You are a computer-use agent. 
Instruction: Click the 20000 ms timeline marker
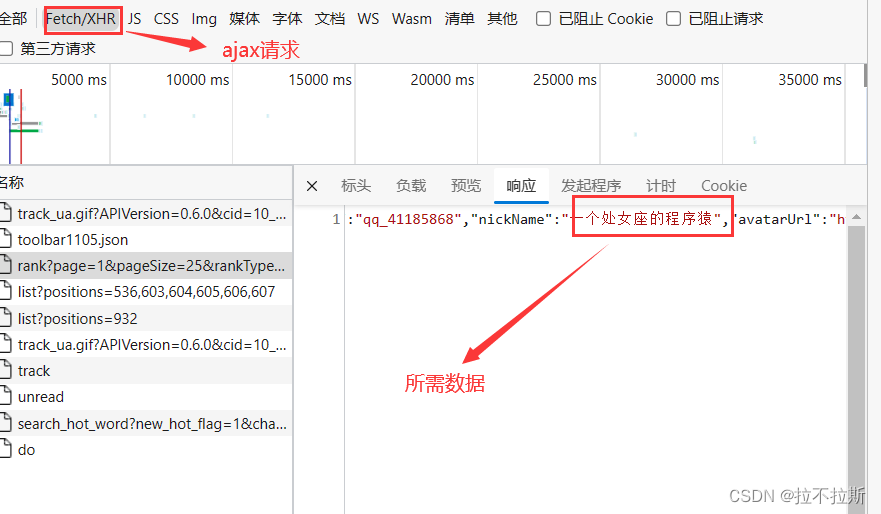(x=442, y=80)
